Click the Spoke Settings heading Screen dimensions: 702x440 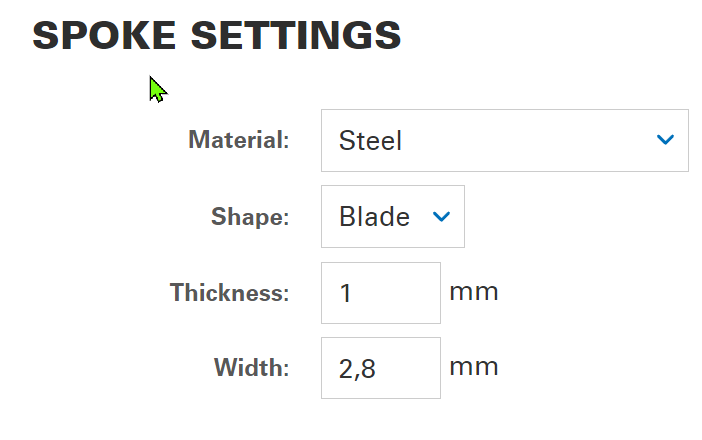point(217,35)
